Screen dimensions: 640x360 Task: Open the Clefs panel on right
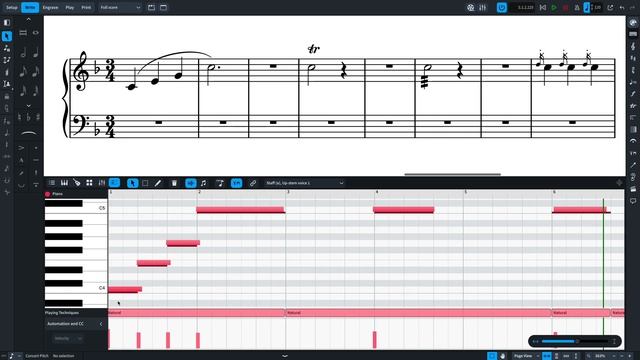click(x=633, y=47)
